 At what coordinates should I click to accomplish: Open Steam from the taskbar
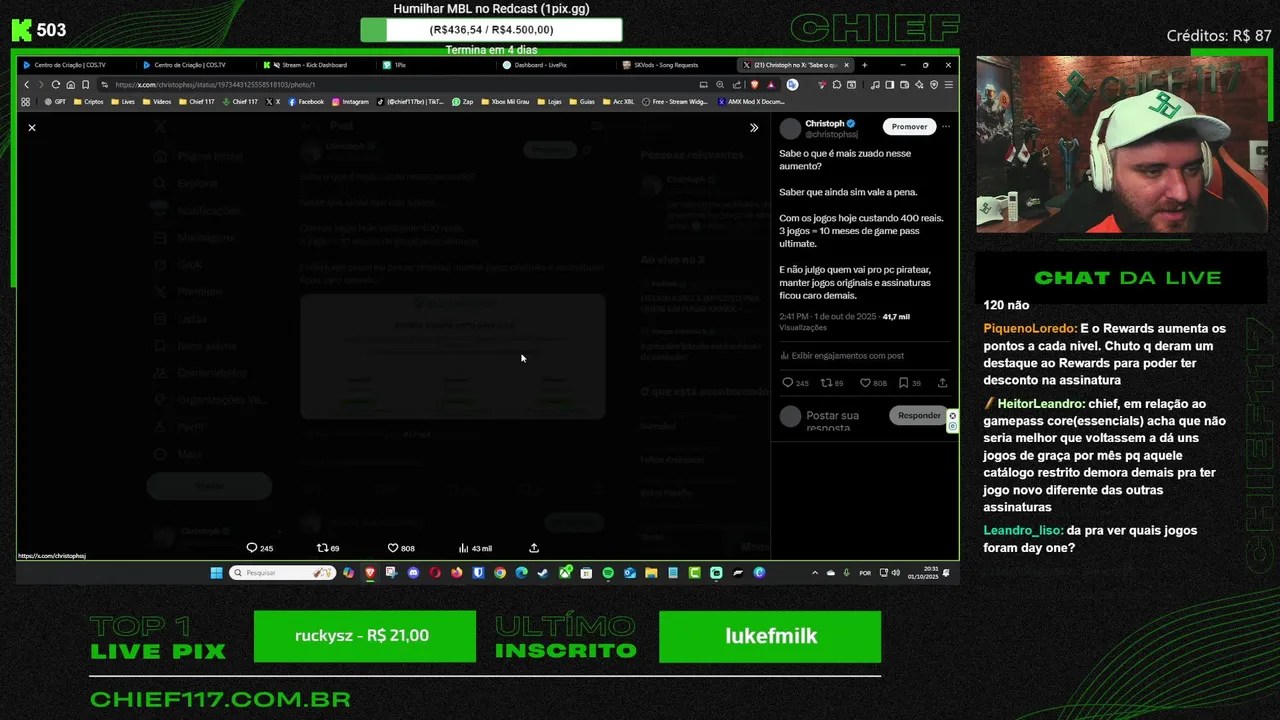click(543, 573)
